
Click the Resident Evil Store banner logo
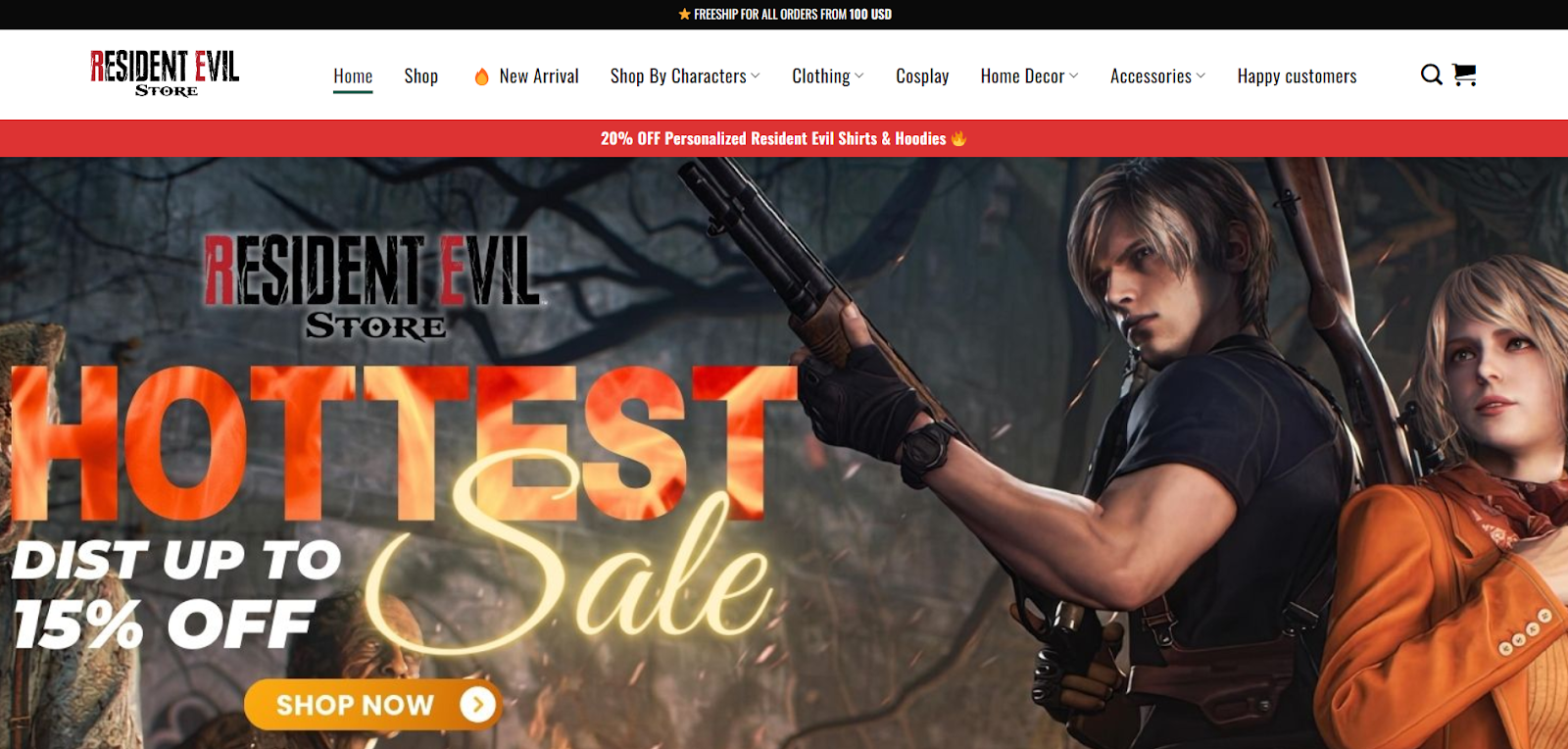point(372,287)
